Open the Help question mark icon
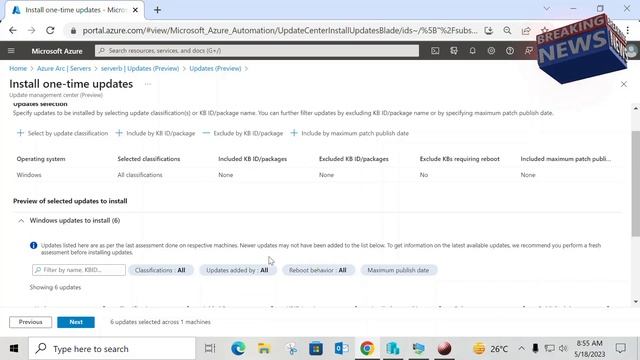The image size is (640, 360). 510,51
